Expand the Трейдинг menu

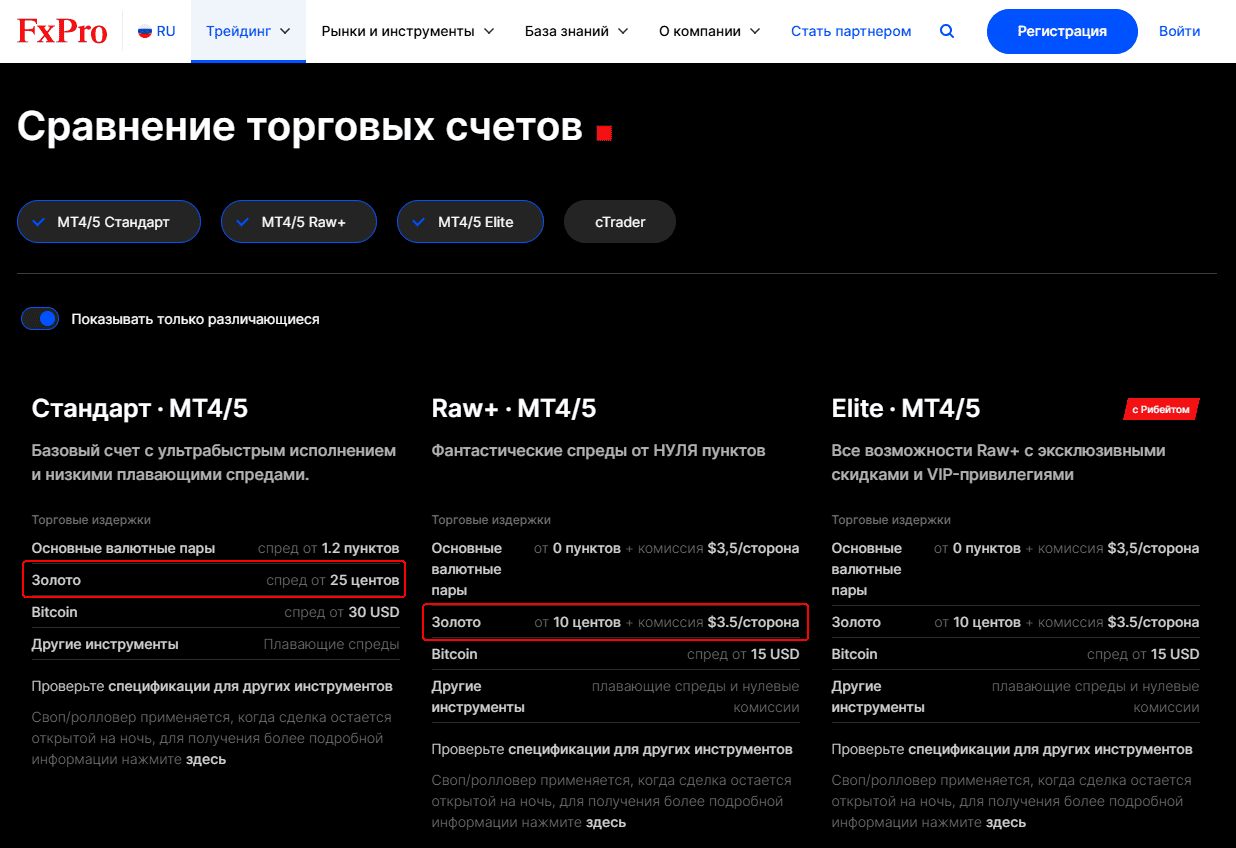coord(248,31)
